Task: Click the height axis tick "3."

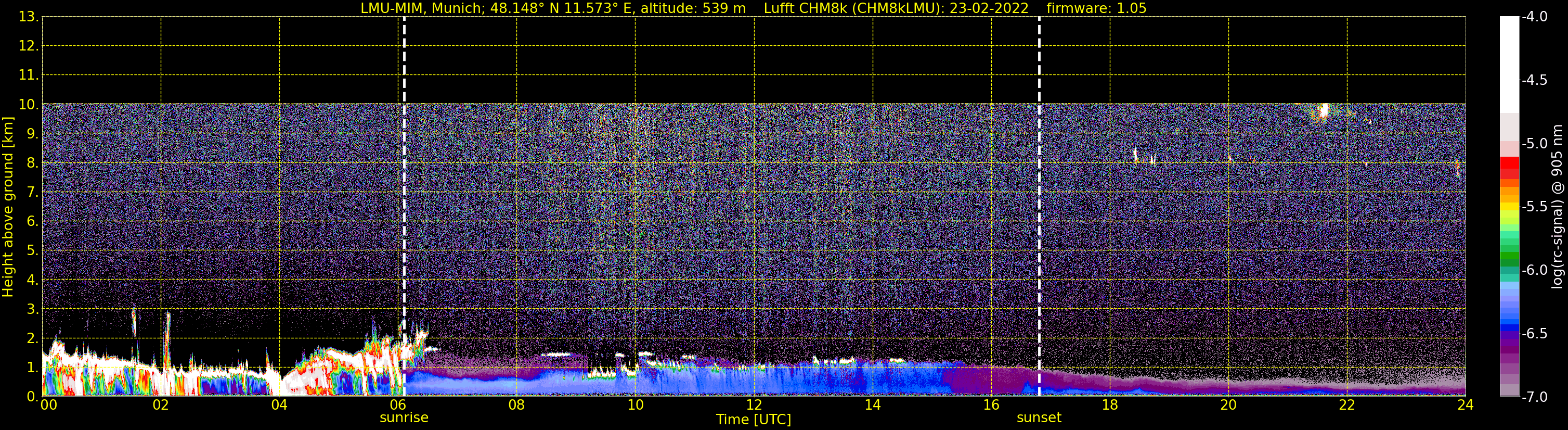Action: click(x=33, y=309)
